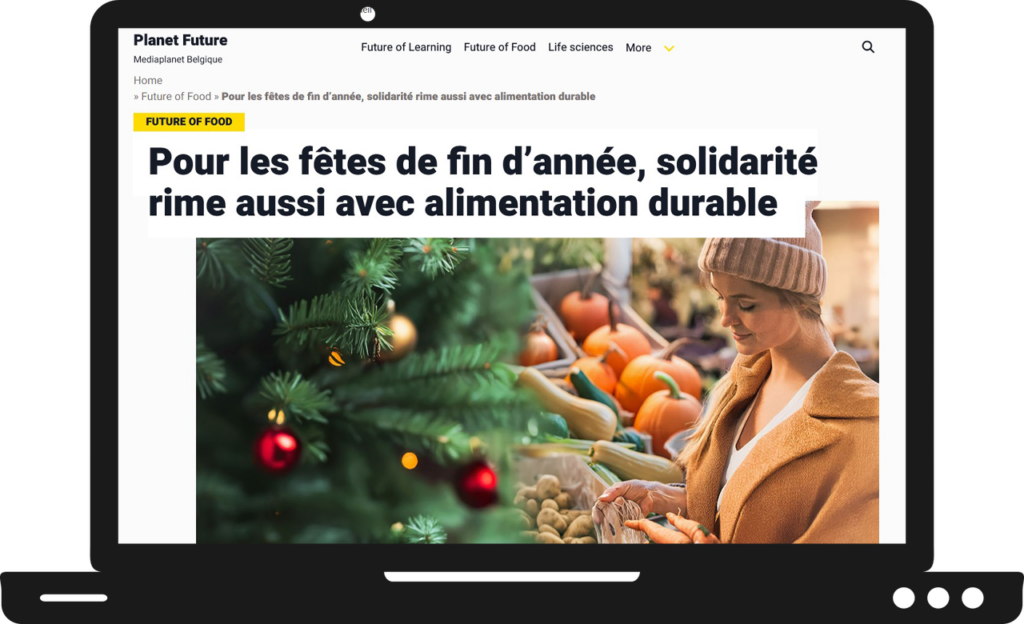Click the Planet Future site logo
The image size is (1024, 624).
point(180,40)
